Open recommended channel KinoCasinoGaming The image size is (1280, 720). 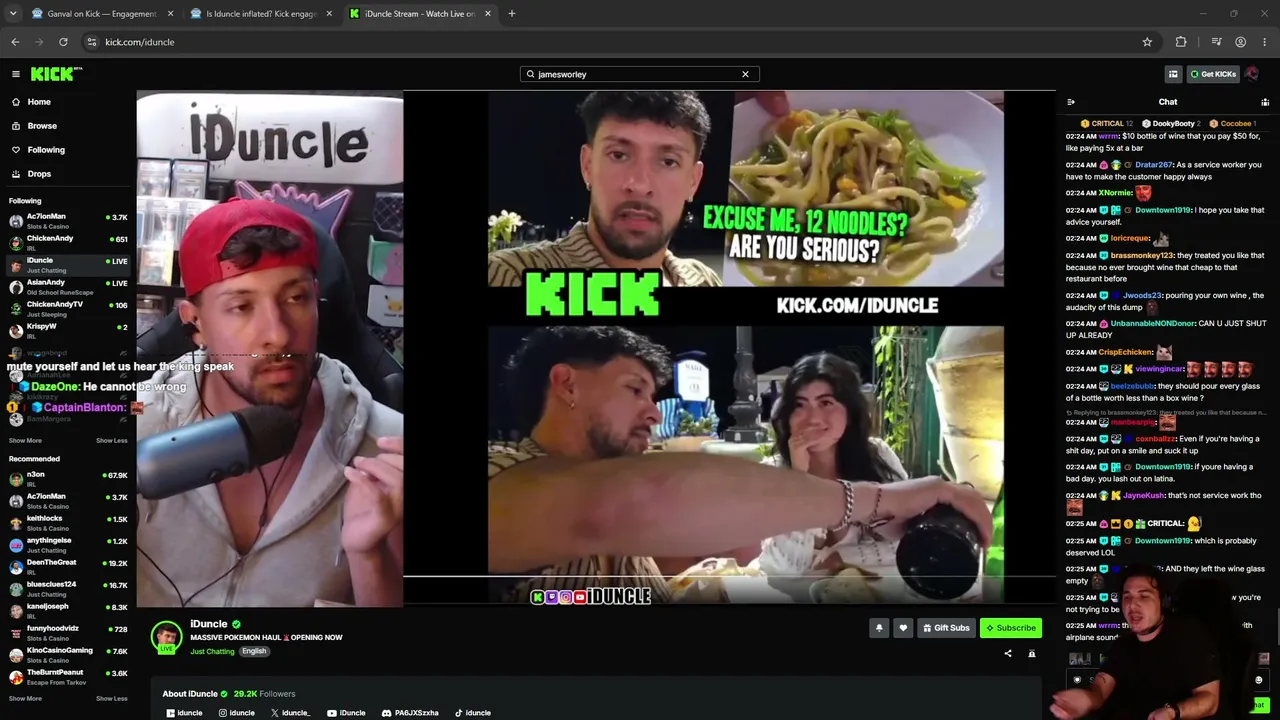68,655
